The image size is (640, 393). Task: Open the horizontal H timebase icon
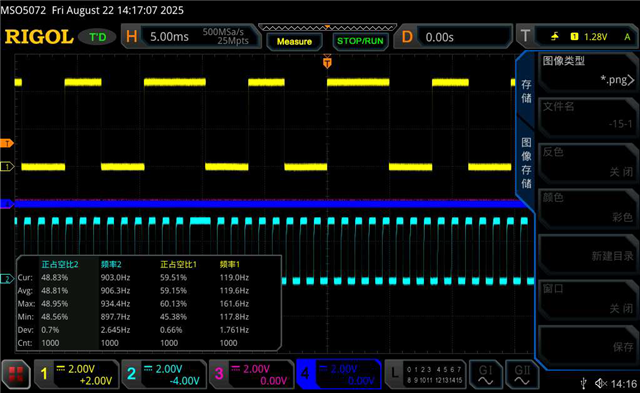tap(131, 37)
